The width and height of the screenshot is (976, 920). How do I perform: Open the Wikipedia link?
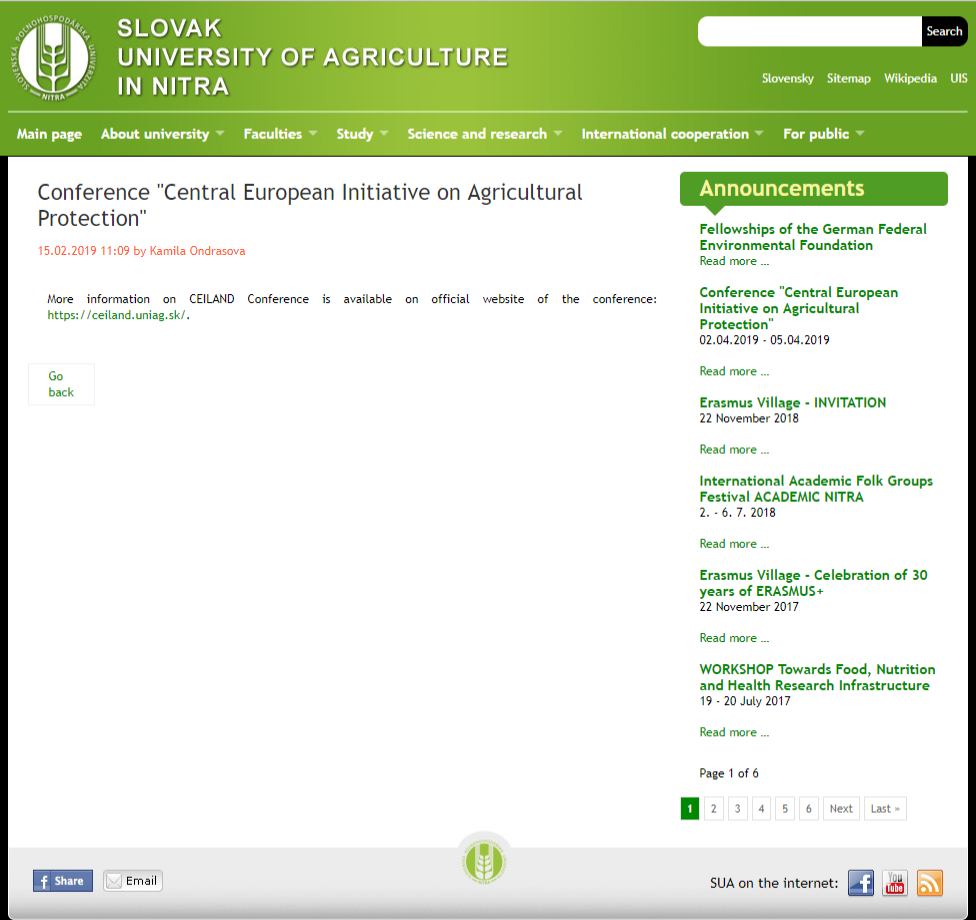[x=910, y=78]
